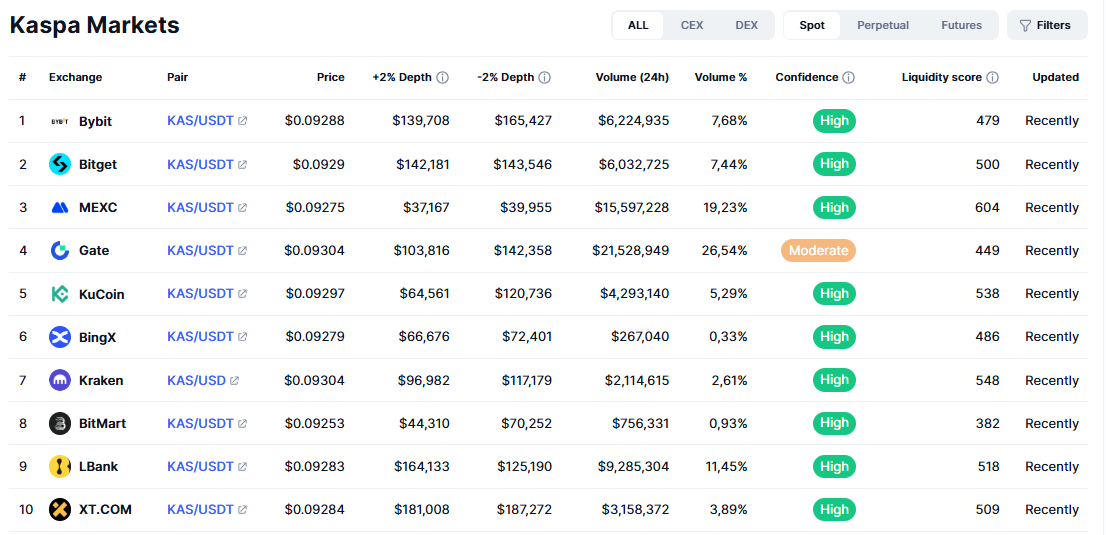Open LBank KAS/USDT pair link
This screenshot has height=535, width=1106.
click(x=200, y=467)
